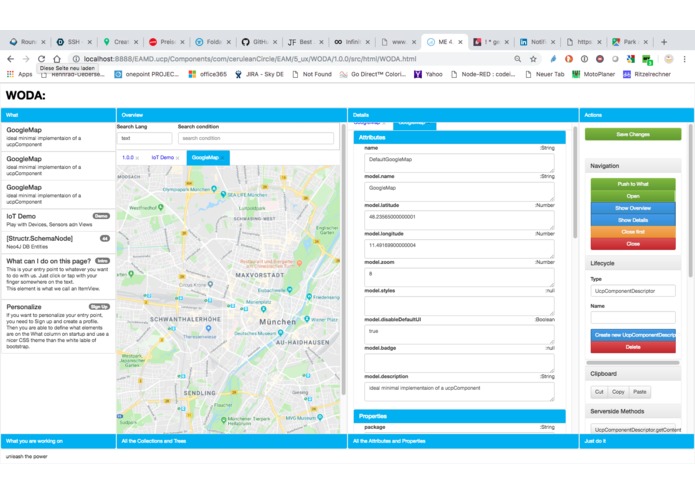695x494 pixels.
Task: Click the Copy clipboard button
Action: (x=618, y=392)
